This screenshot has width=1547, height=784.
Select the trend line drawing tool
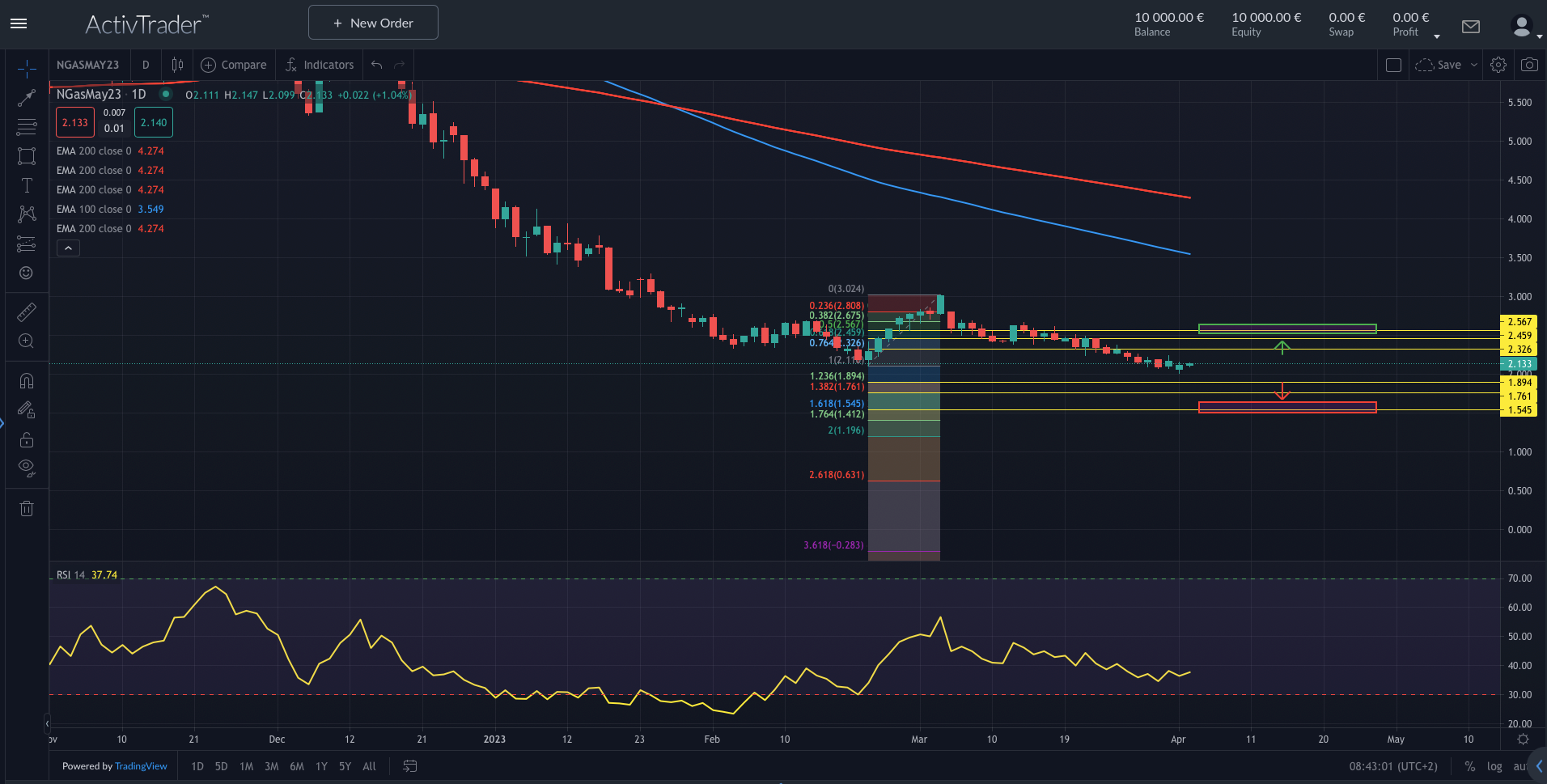[27, 98]
